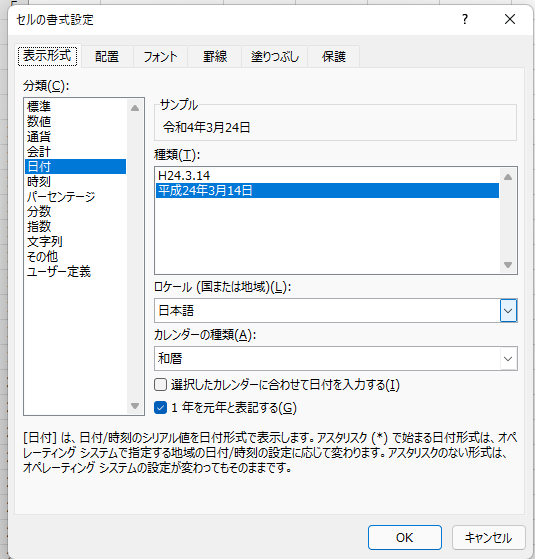The height and width of the screenshot is (559, 535).
Task: Click category list scroll down arrow
Action: [x=135, y=406]
